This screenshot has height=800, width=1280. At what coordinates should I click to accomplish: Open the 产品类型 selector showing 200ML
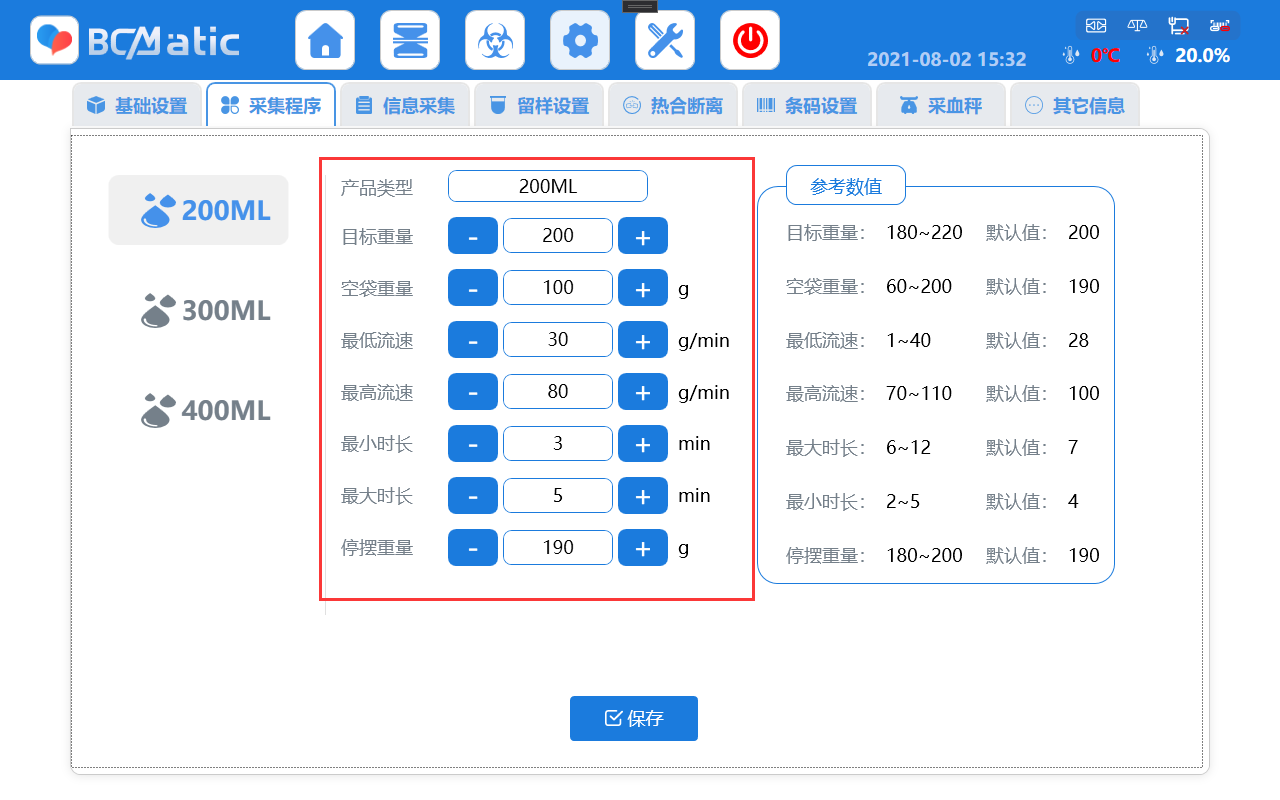click(x=546, y=186)
